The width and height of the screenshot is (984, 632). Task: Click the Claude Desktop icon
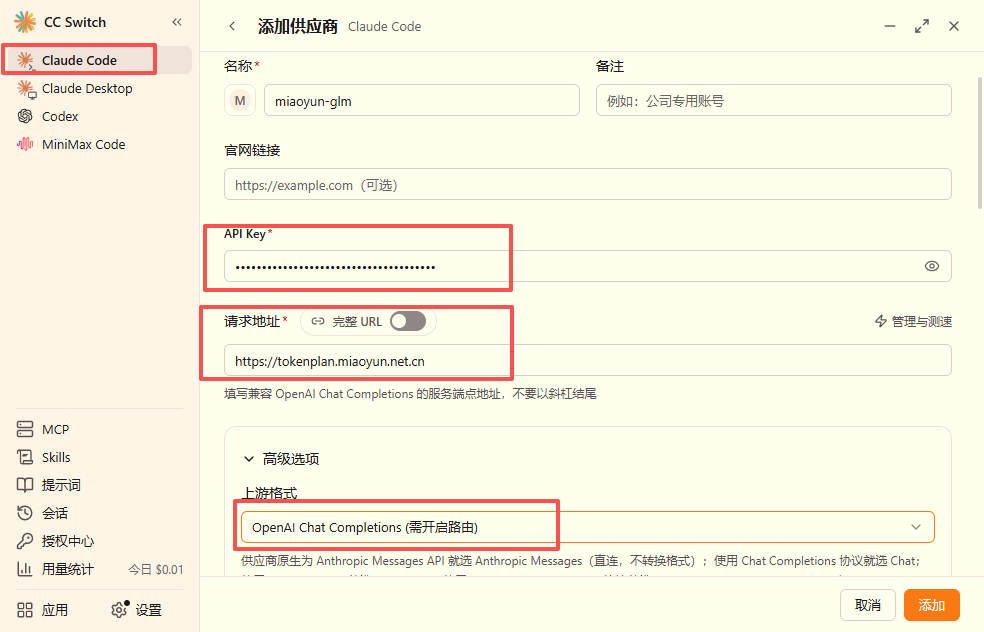[x=26, y=88]
